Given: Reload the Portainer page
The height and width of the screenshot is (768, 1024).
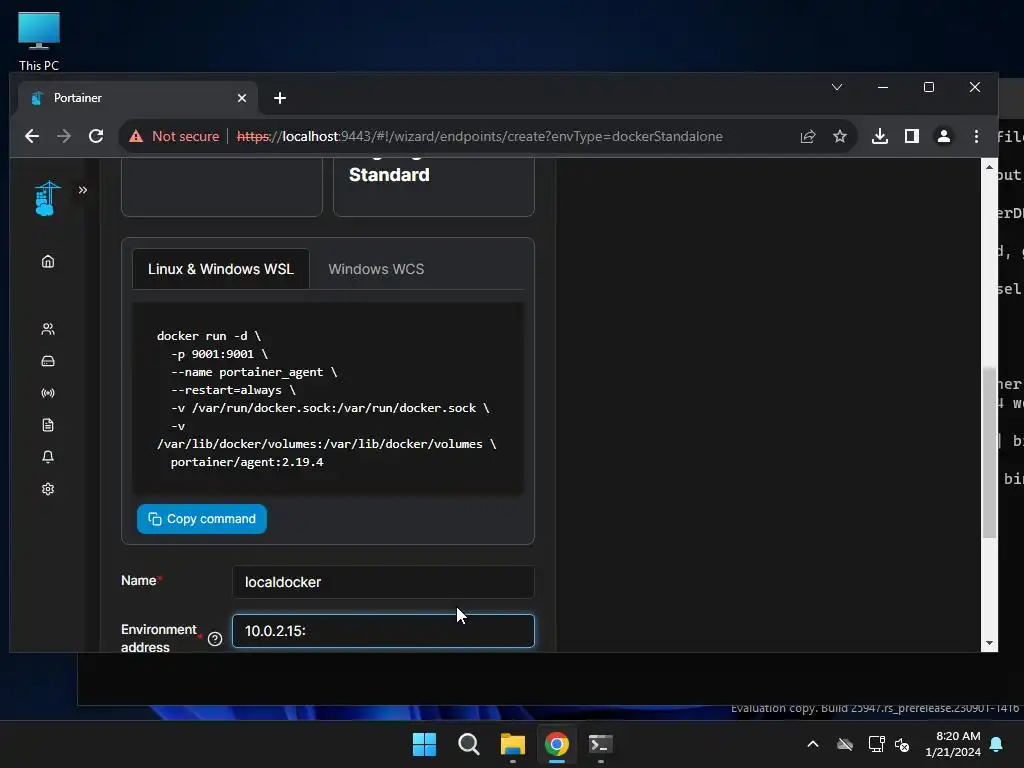Looking at the screenshot, I should [96, 136].
